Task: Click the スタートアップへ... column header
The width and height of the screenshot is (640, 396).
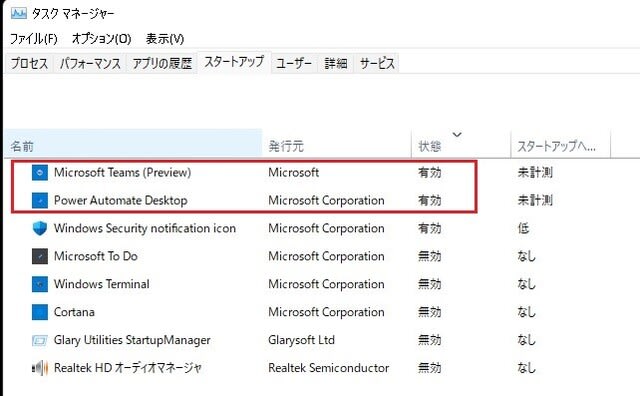Action: point(560,143)
